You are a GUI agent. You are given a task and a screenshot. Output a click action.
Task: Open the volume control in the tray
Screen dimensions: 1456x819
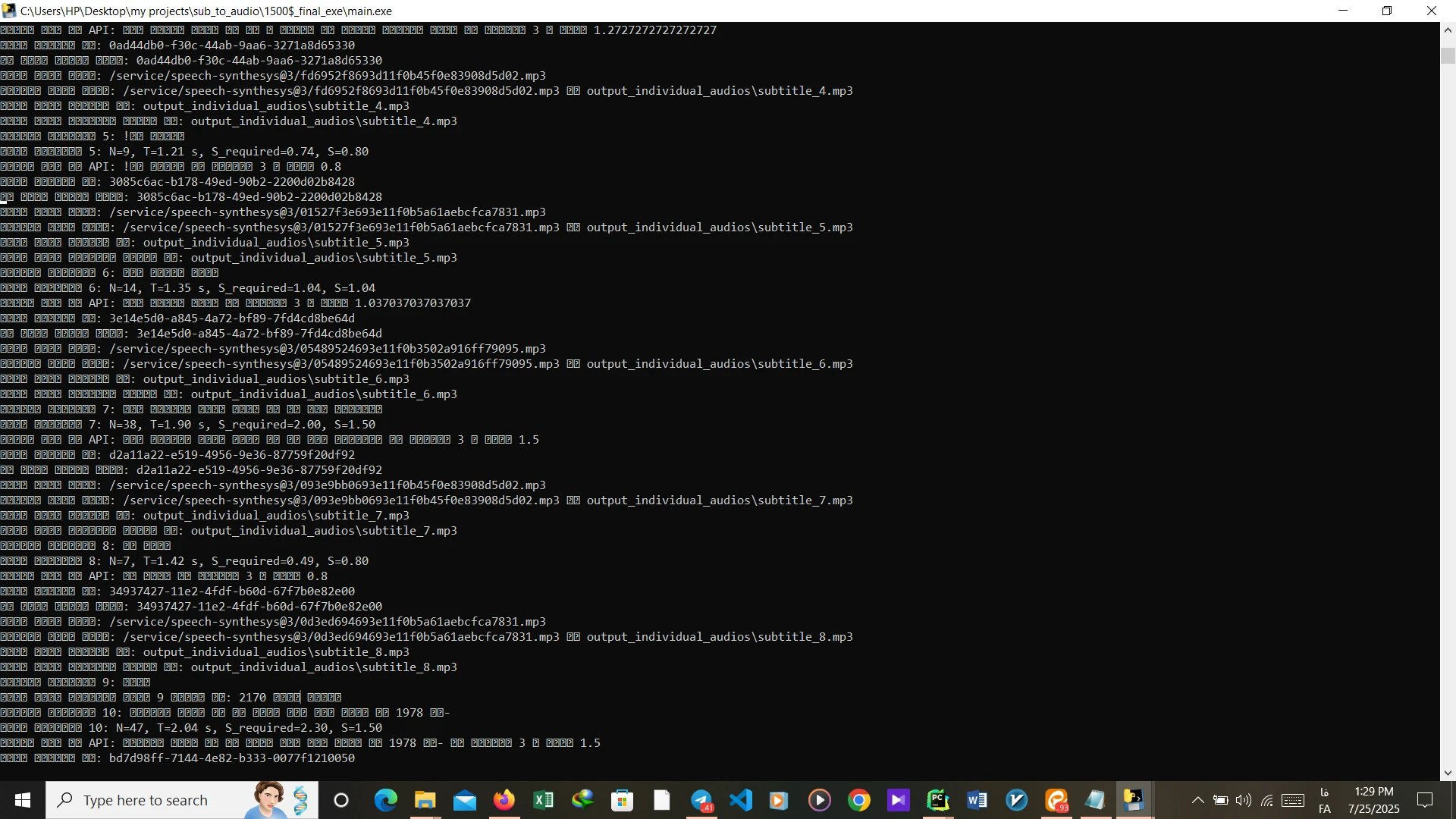pyautogui.click(x=1244, y=800)
